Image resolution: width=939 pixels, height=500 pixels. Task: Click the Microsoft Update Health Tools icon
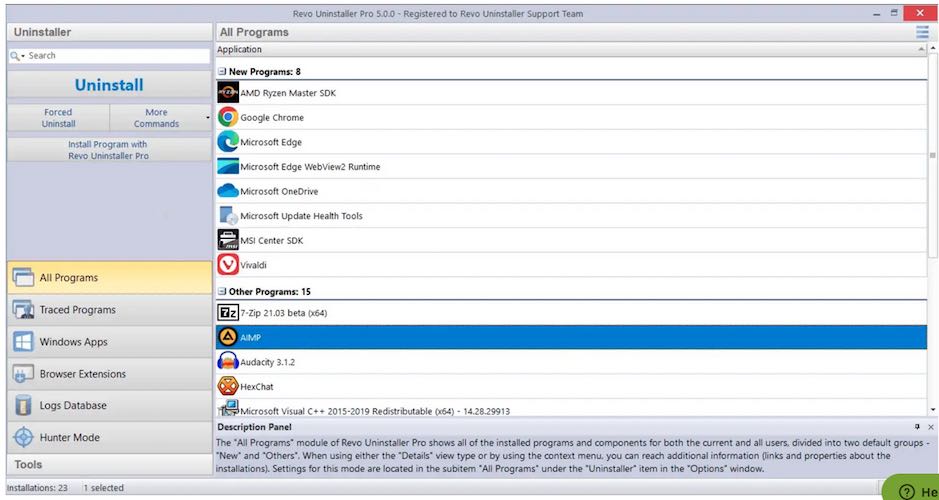point(228,216)
